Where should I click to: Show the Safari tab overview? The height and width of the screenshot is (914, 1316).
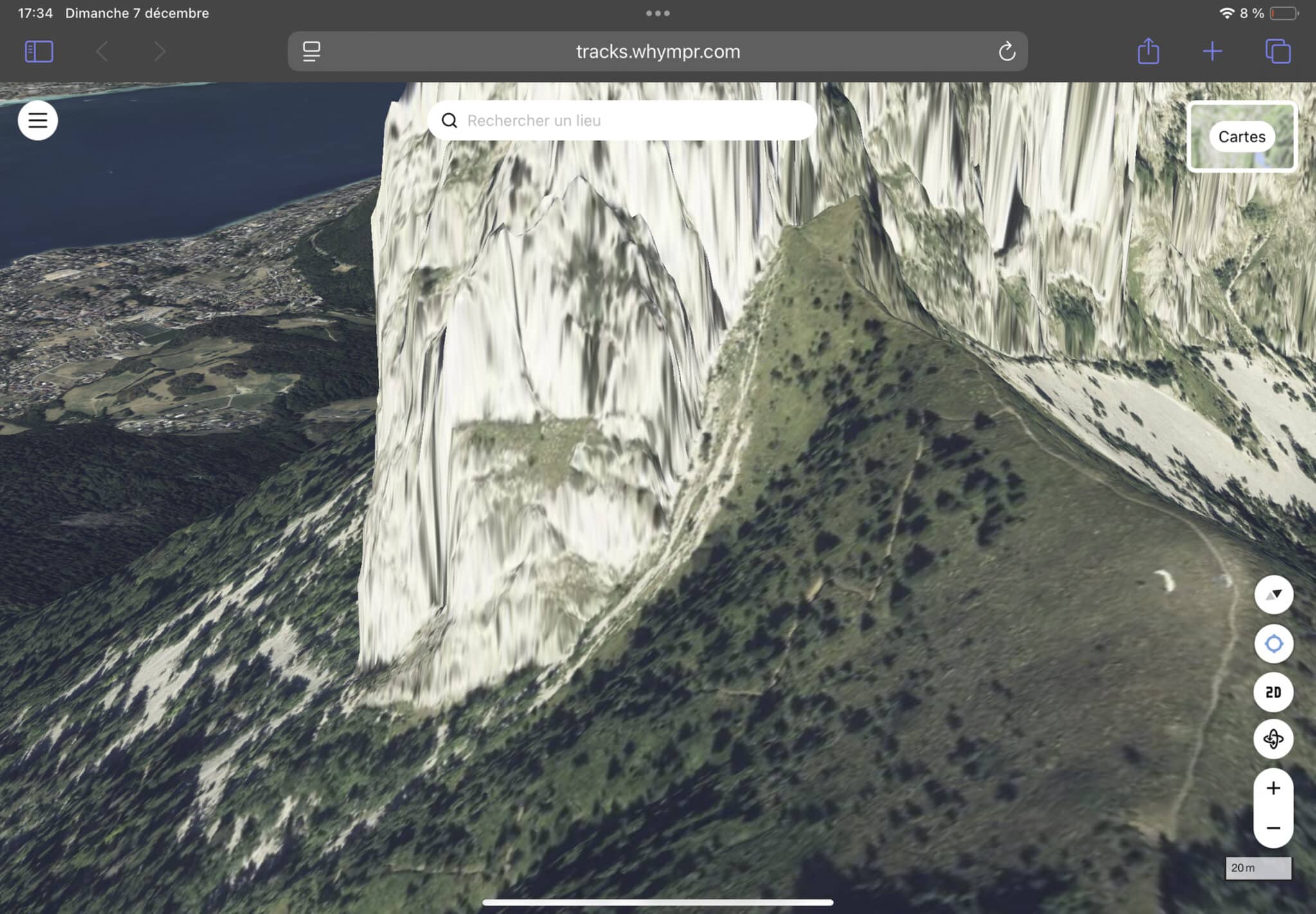pyautogui.click(x=1277, y=51)
